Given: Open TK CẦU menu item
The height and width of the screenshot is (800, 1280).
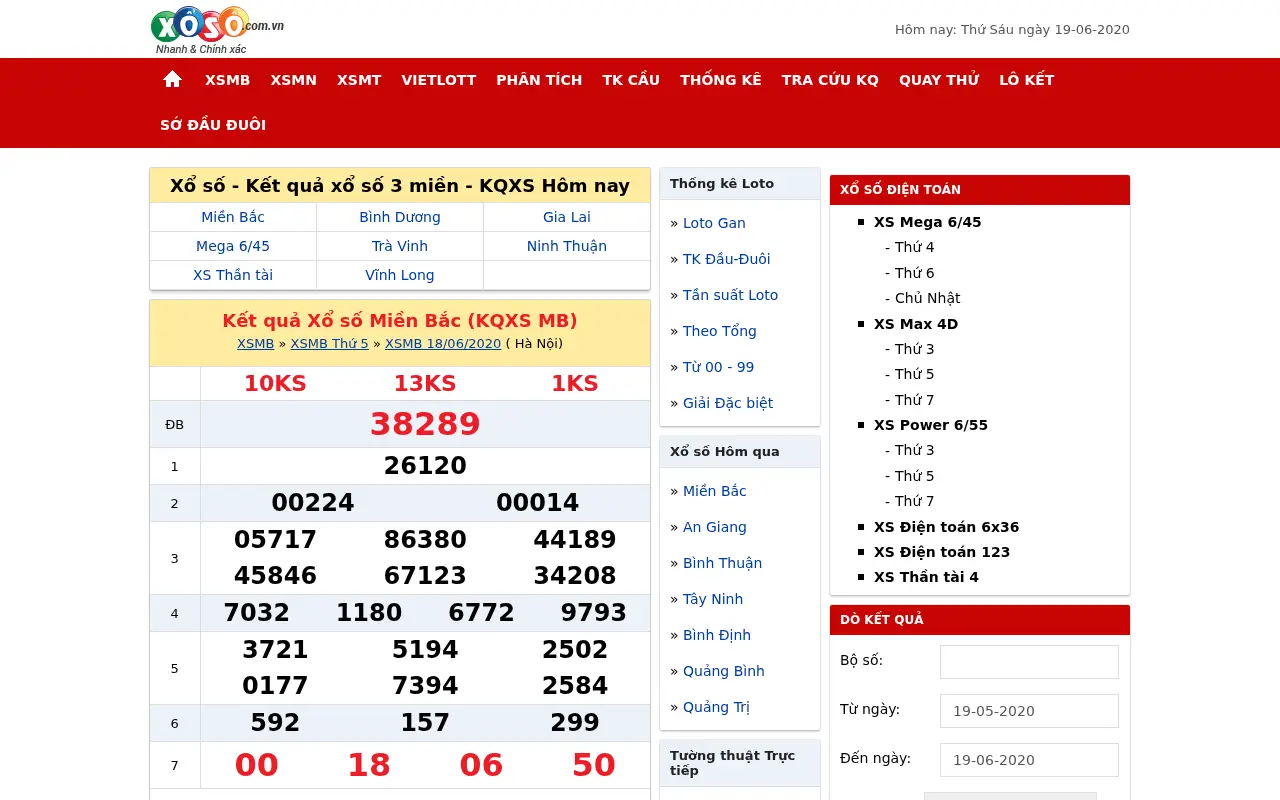Looking at the screenshot, I should point(631,80).
